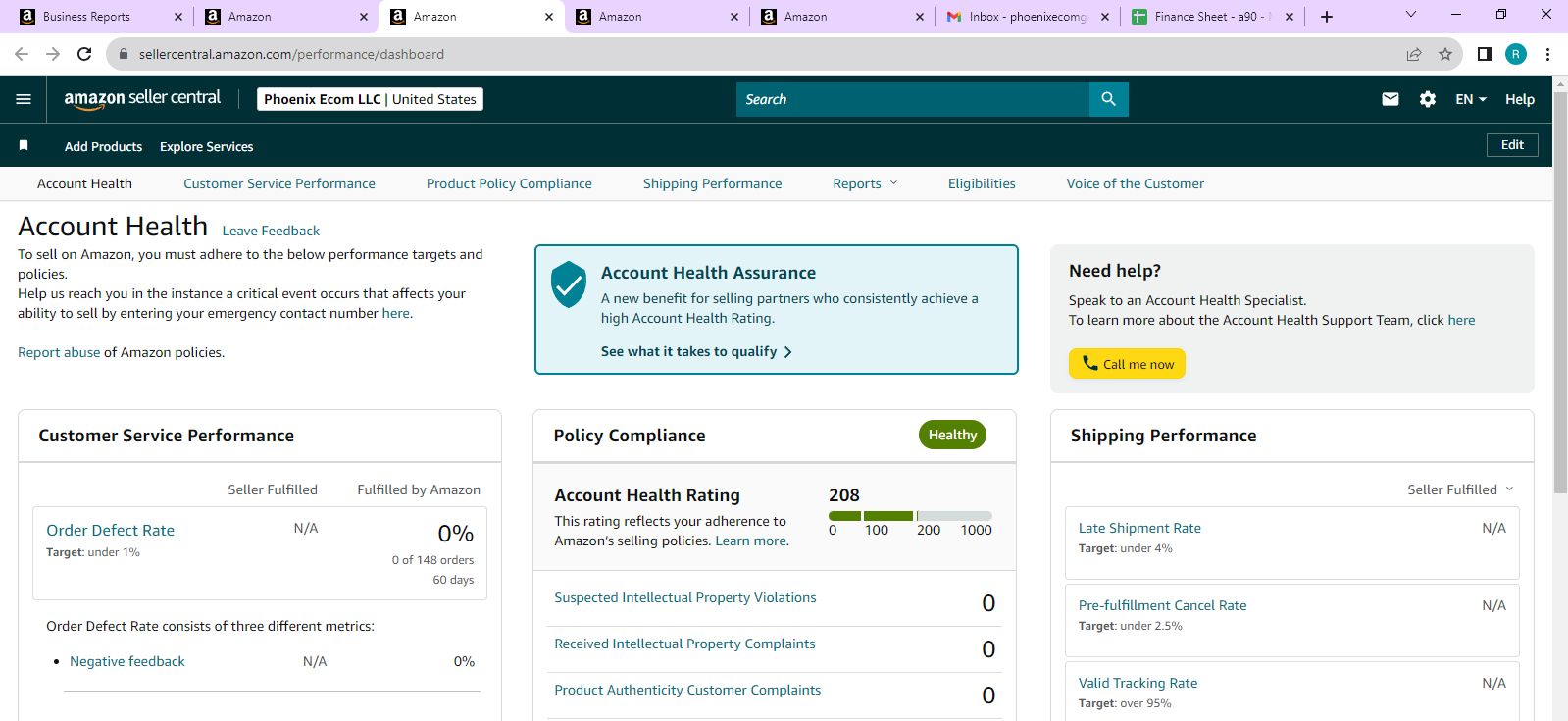The image size is (1568, 721).
Task: Open the Seller Central hamburger menu
Action: click(24, 99)
